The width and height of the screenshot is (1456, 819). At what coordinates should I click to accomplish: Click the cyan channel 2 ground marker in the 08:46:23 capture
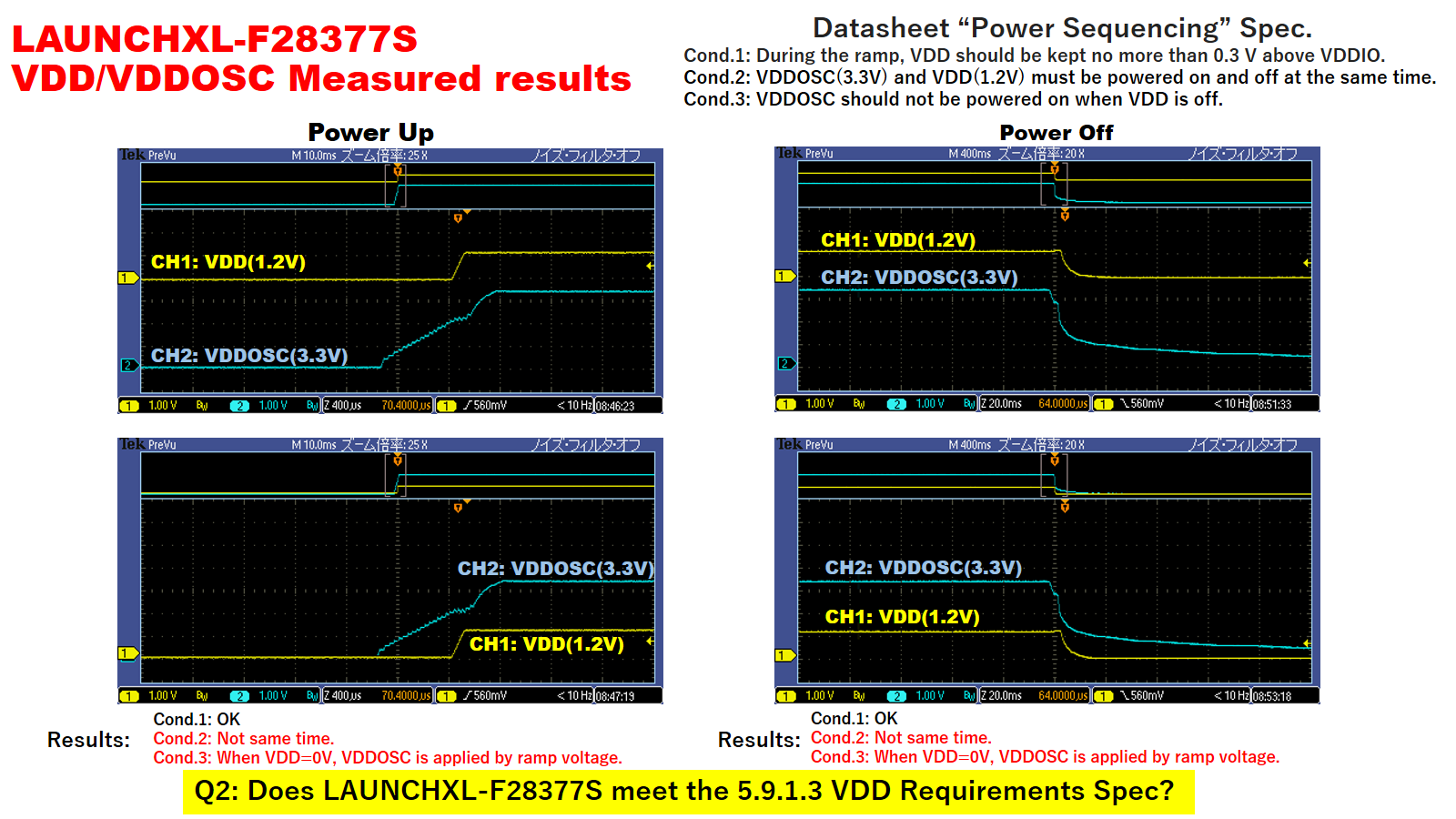coord(128,366)
